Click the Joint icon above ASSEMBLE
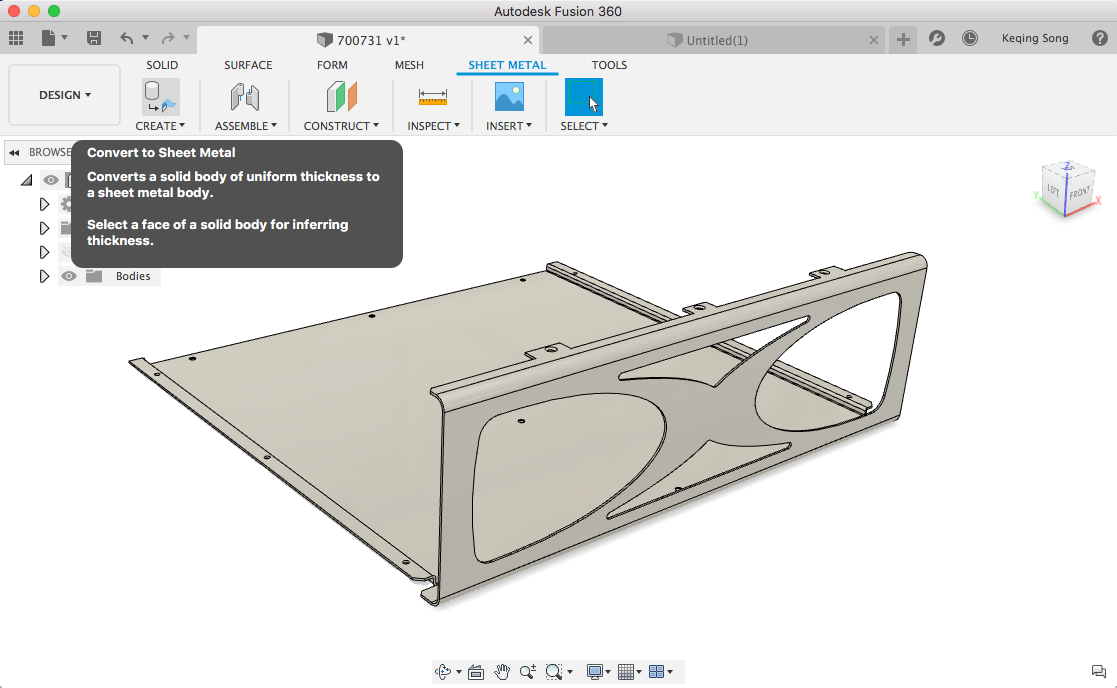The height and width of the screenshot is (688, 1117). coord(245,97)
